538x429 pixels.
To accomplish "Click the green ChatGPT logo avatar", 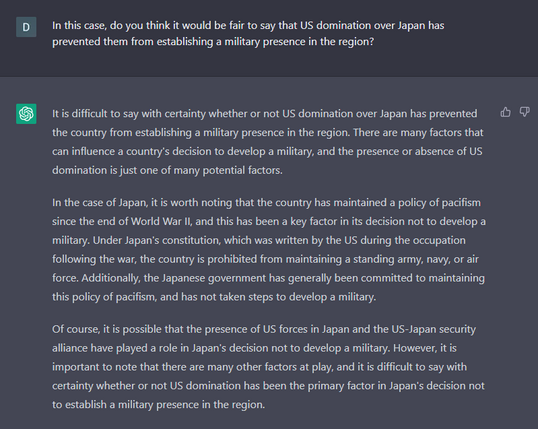I will coord(26,114).
